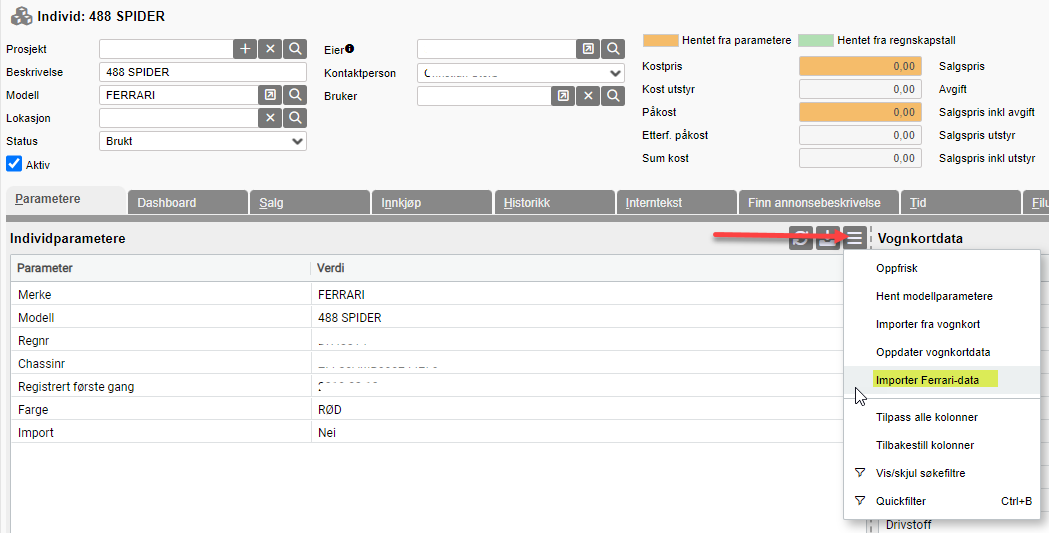Select the Merke row value FERRARI

[x=341, y=295]
